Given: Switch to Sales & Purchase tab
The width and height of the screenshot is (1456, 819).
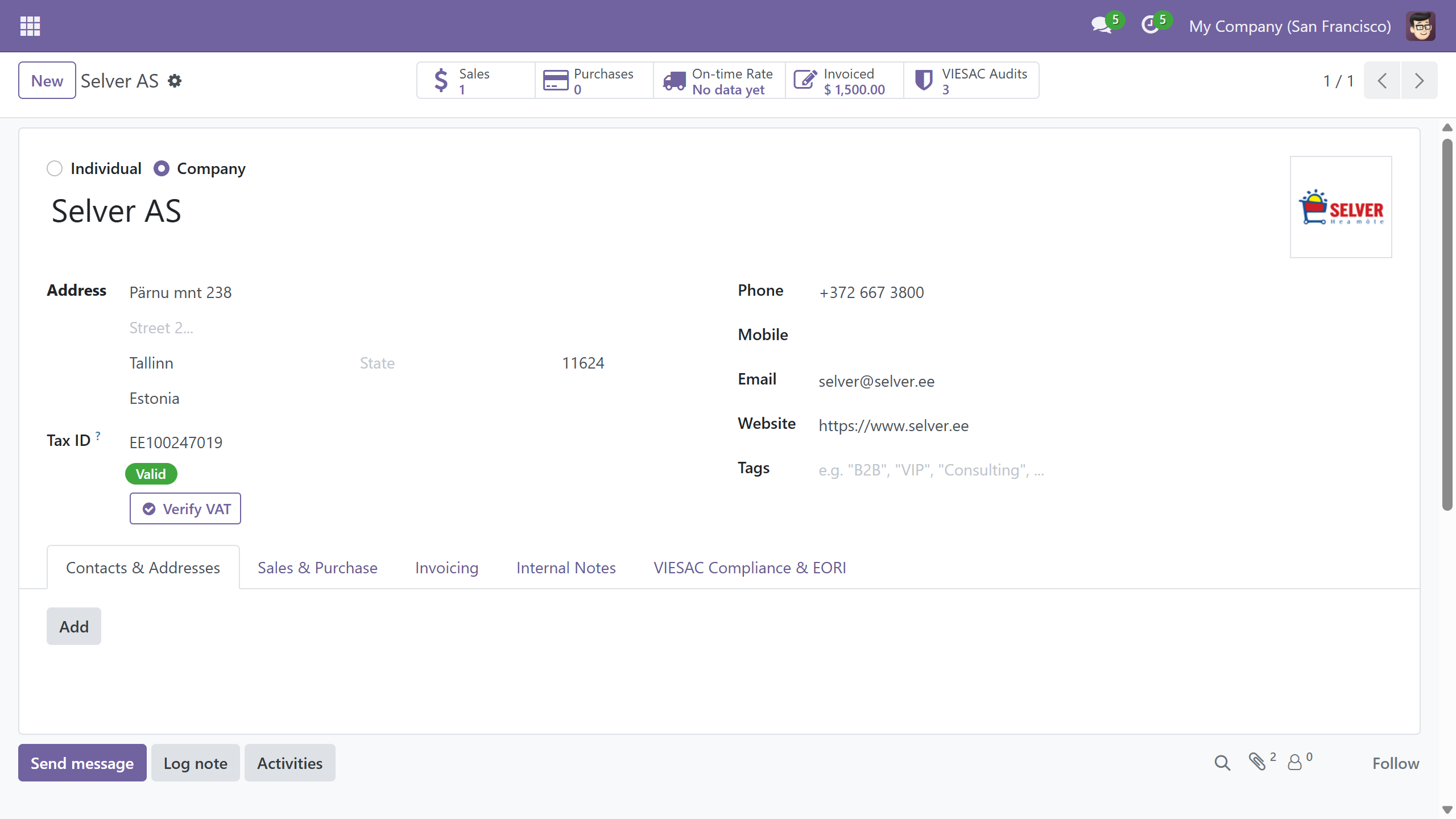Looking at the screenshot, I should pos(317,568).
